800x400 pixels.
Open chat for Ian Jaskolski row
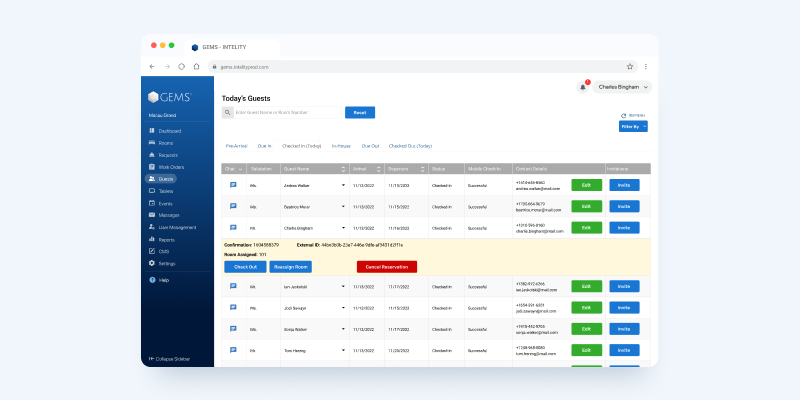point(233,287)
